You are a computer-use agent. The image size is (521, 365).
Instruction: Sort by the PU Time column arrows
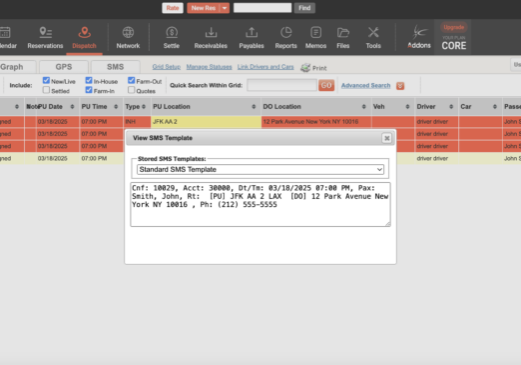tap(116, 107)
